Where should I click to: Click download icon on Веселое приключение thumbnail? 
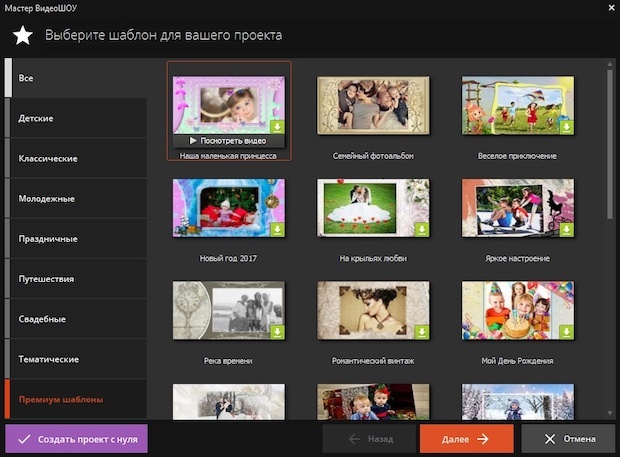tap(567, 127)
